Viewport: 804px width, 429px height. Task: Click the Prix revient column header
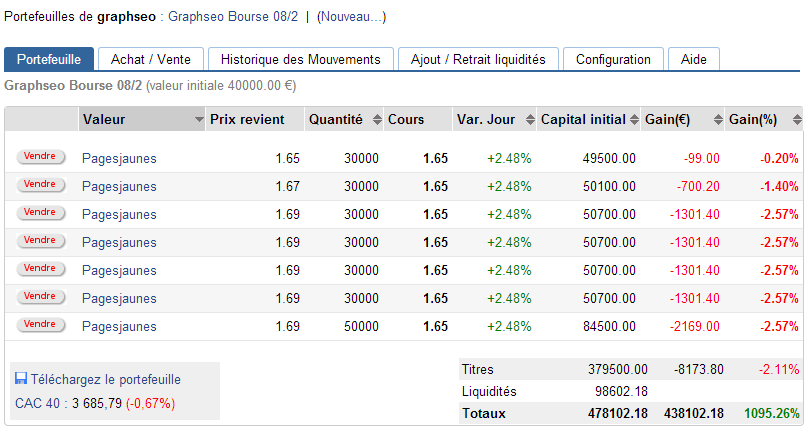[247, 120]
